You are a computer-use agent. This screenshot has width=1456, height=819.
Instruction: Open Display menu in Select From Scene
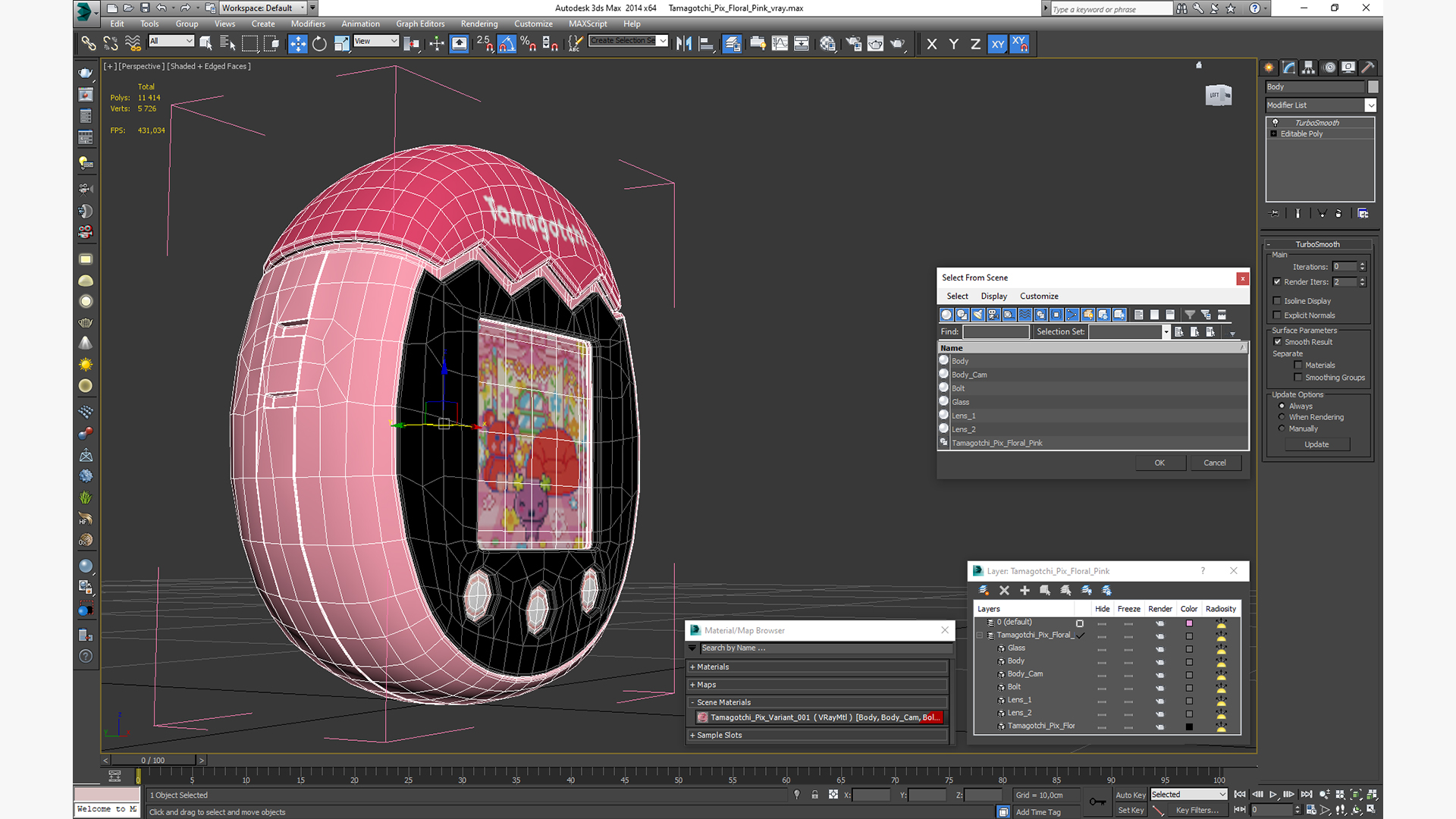993,297
